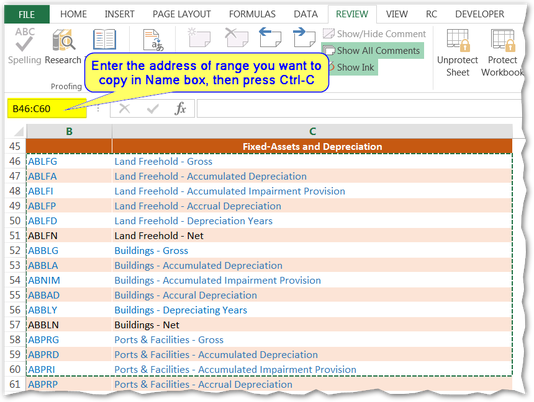
Task: Click the Unprotect Sheet button
Action: tap(457, 53)
